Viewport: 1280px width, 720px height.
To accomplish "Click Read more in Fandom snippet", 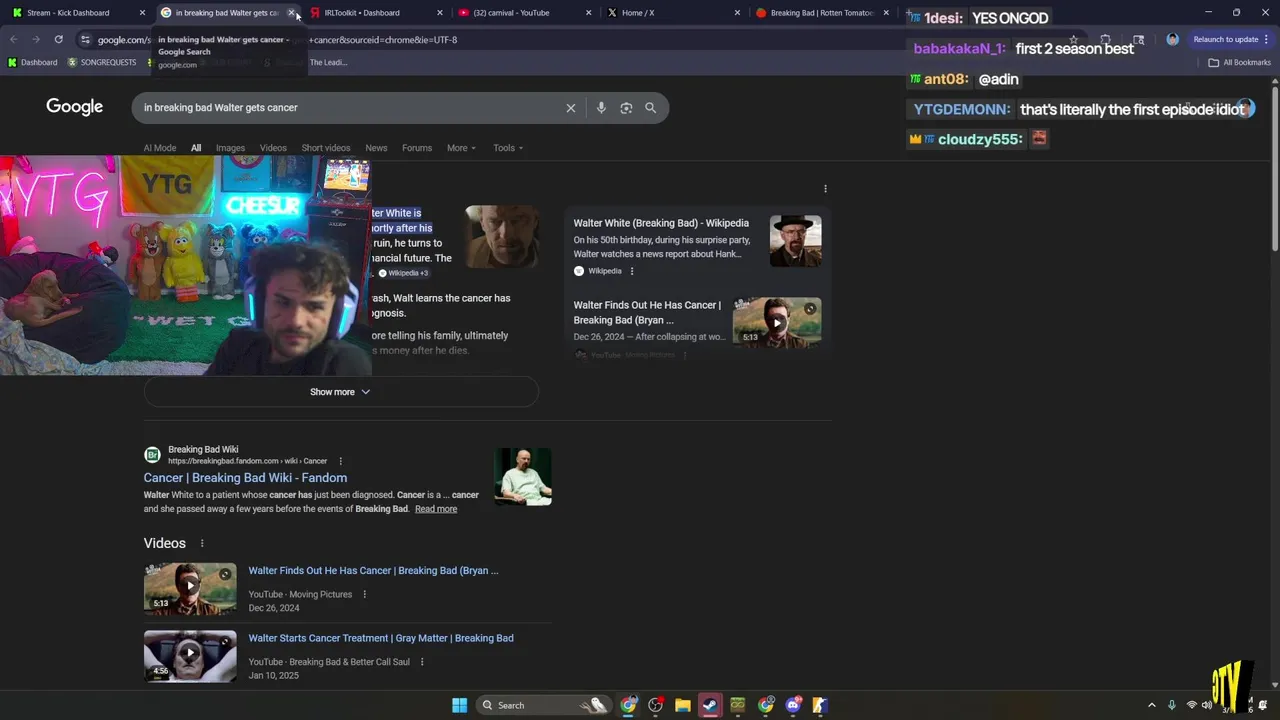I will [x=436, y=509].
